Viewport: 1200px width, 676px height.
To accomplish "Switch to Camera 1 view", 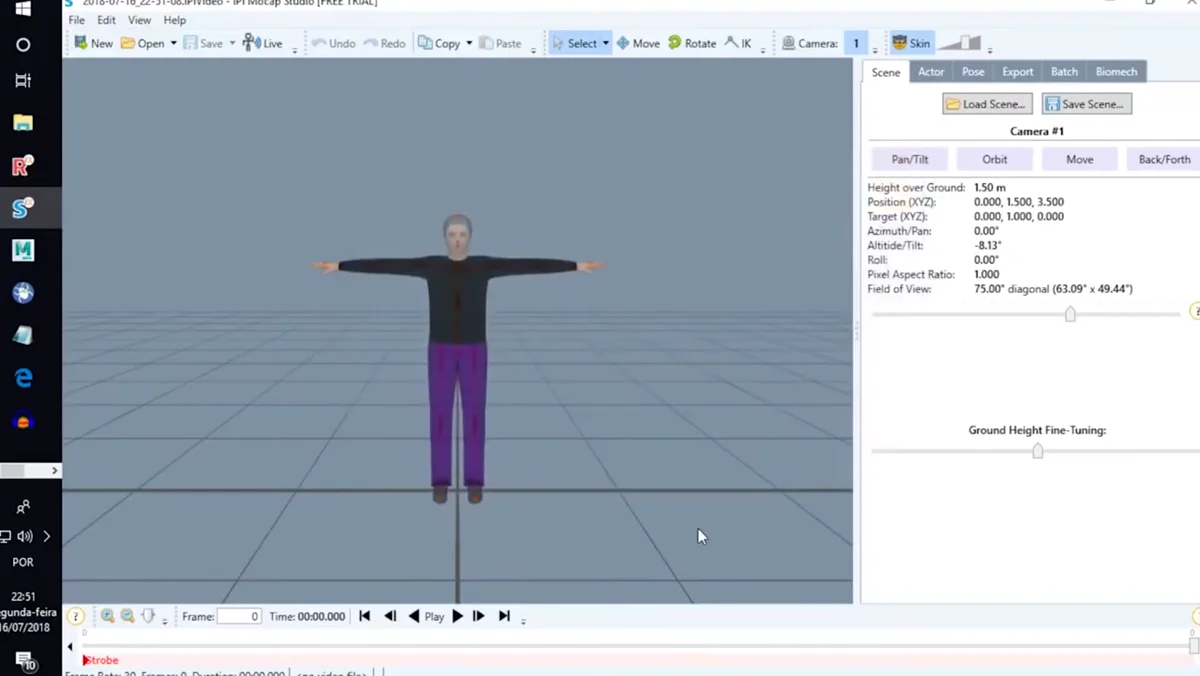I will (856, 43).
